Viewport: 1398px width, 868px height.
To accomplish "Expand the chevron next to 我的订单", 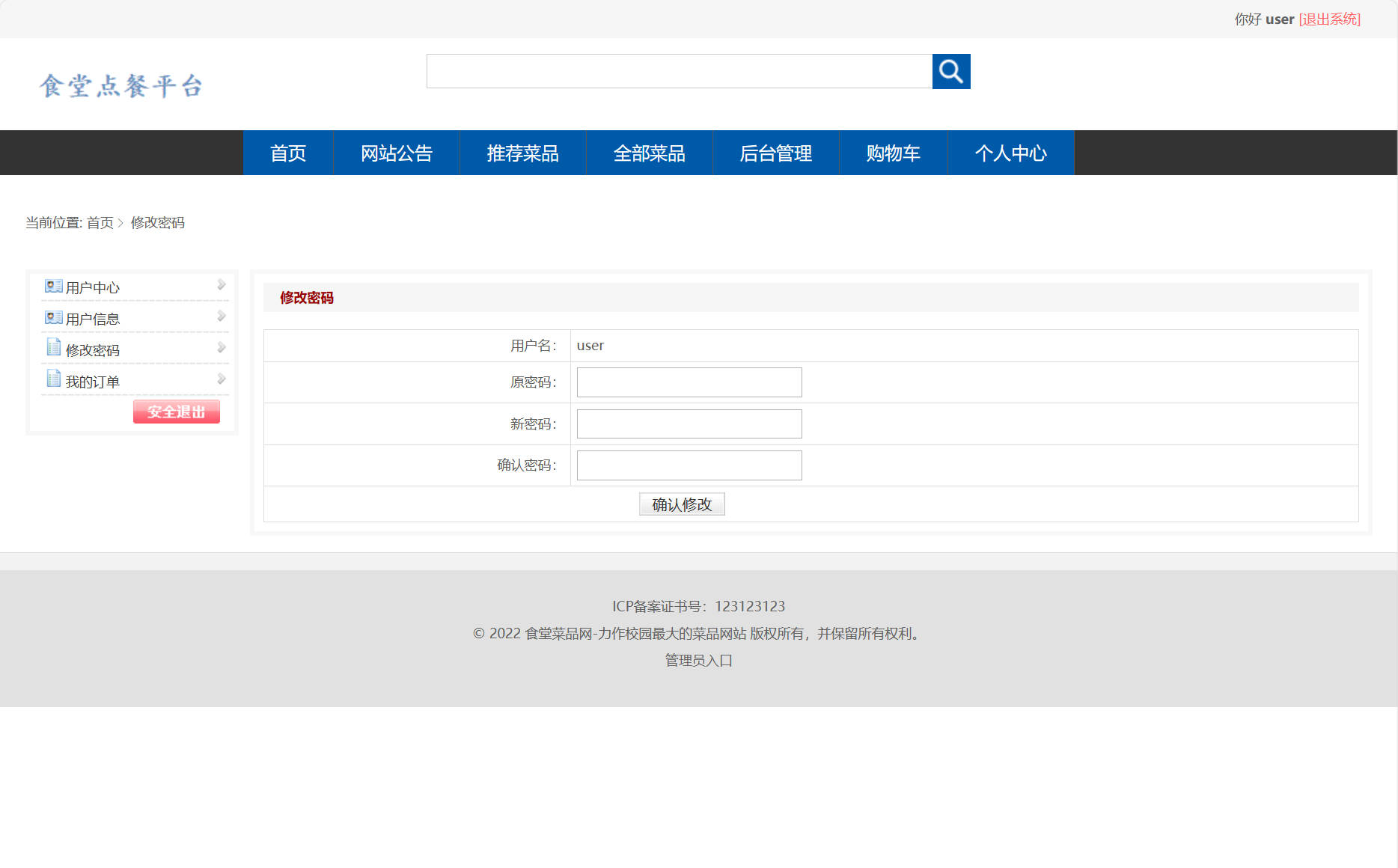I will coord(221,378).
